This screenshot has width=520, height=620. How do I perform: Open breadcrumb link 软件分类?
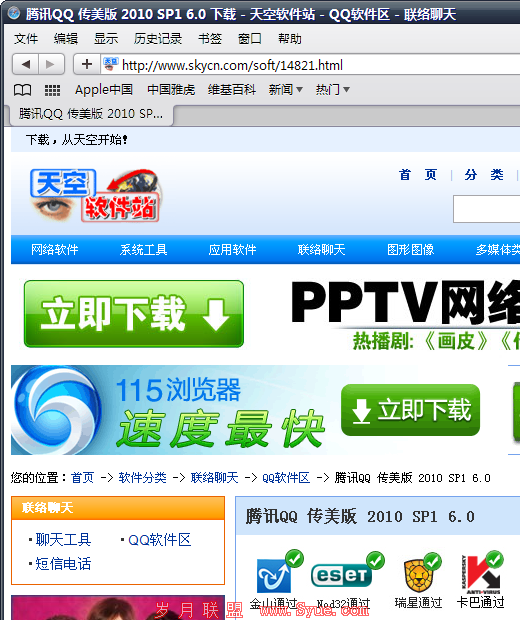(142, 478)
